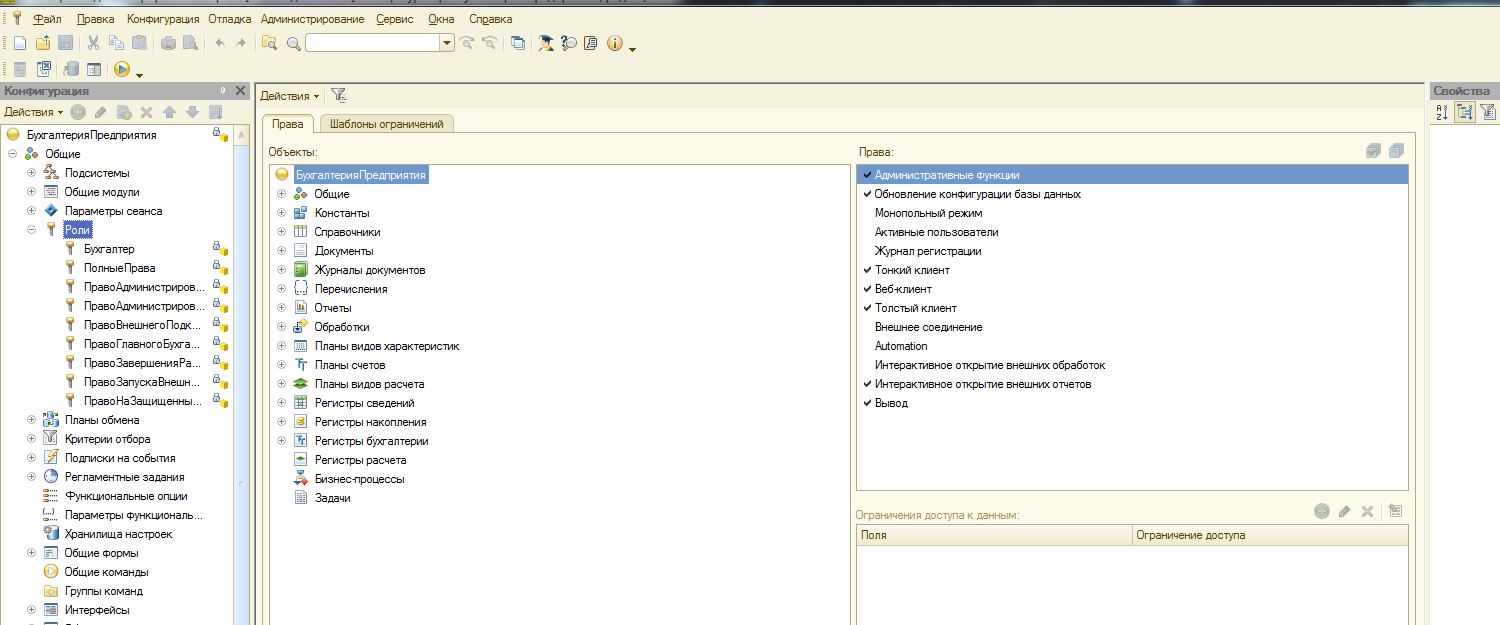
Task: Click the check-all icon above the Права list
Action: pyautogui.click(x=1373, y=151)
